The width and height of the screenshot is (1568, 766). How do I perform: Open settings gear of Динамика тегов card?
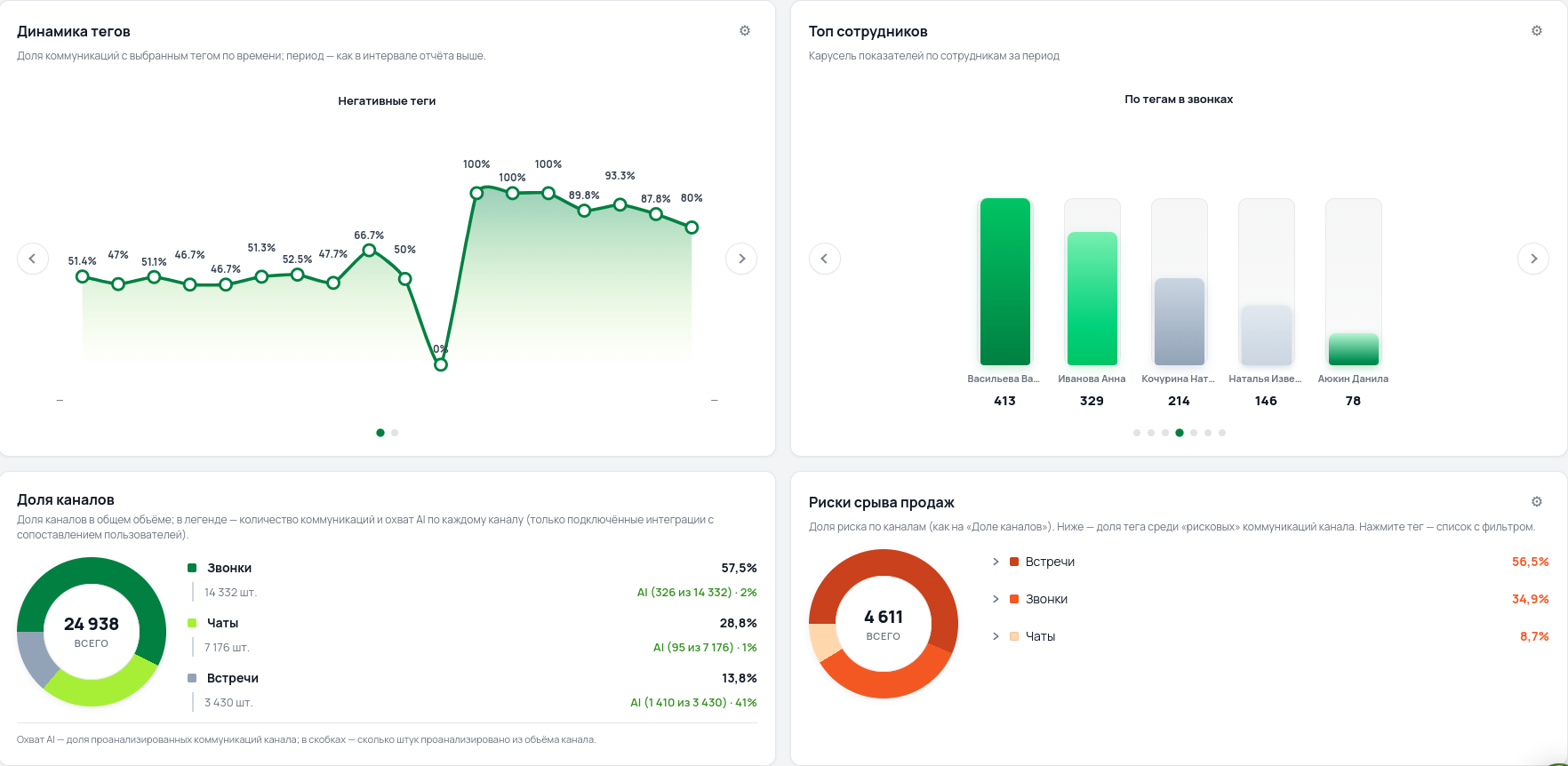point(745,31)
